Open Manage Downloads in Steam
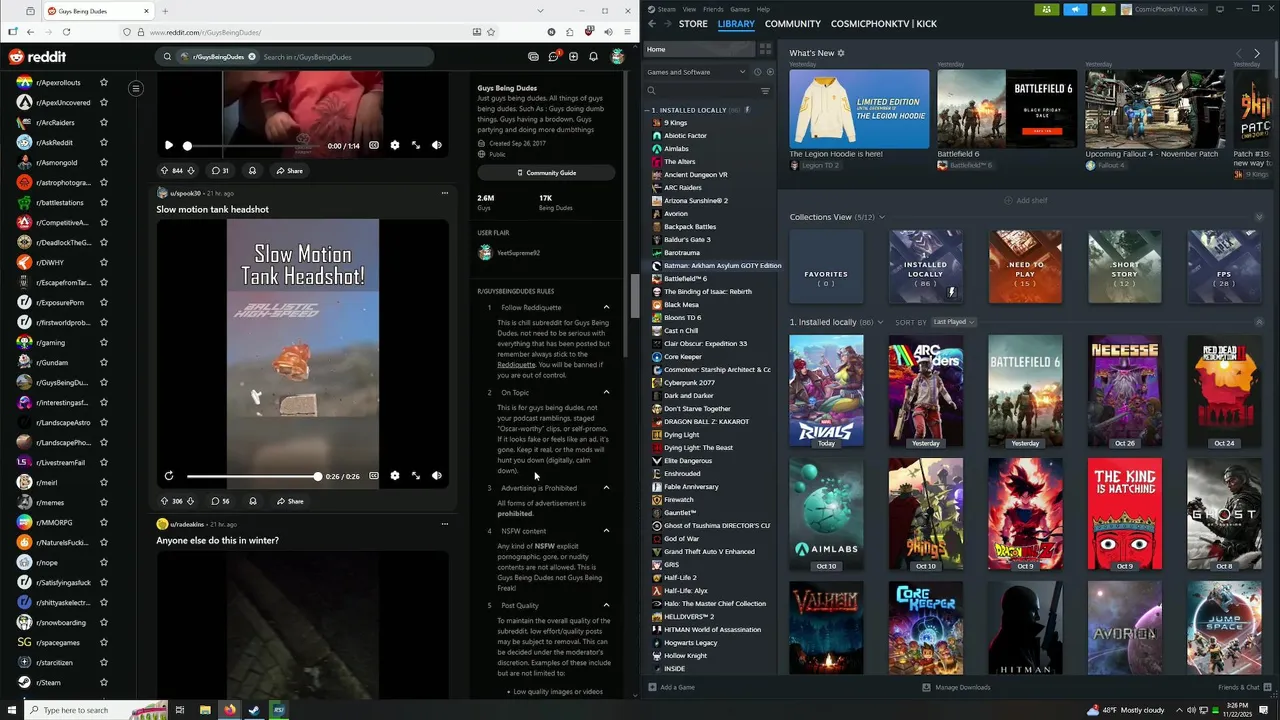Viewport: 1280px width, 720px height. click(x=956, y=687)
